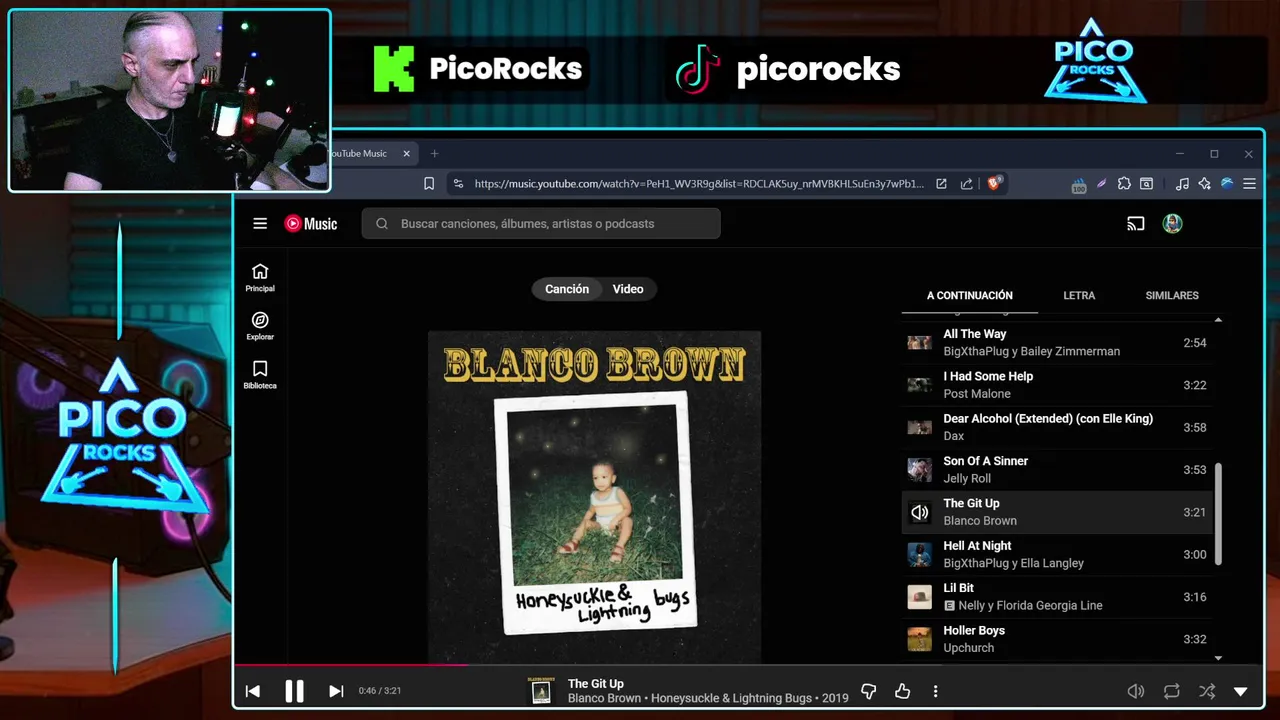Open browser extensions puzzle icon

pyautogui.click(x=1124, y=184)
